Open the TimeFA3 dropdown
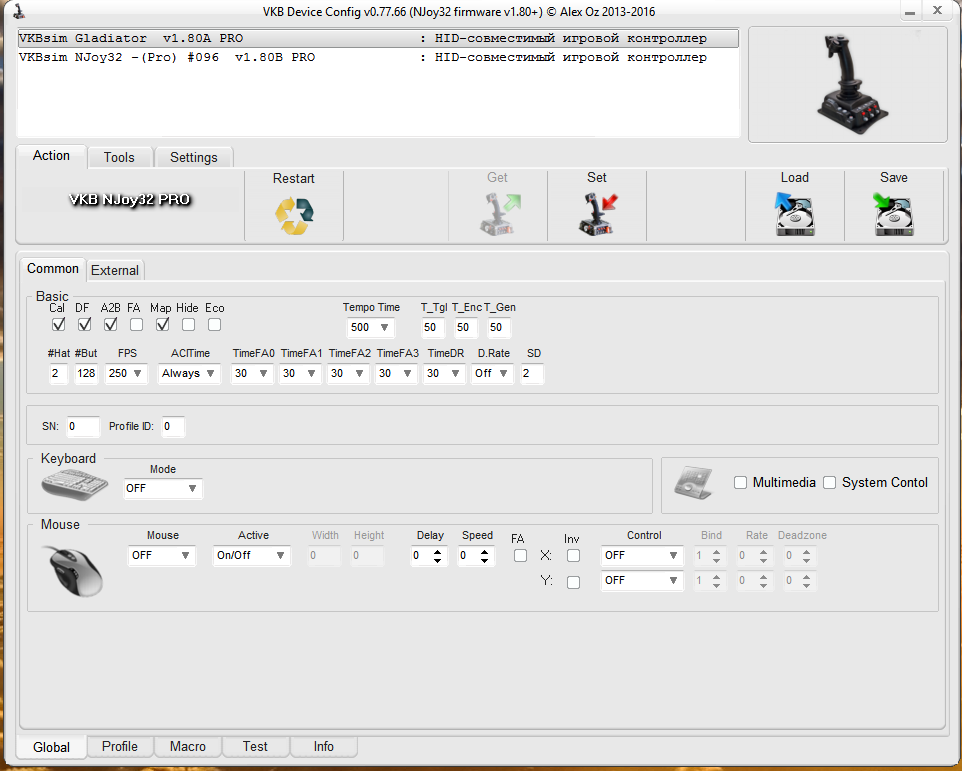 [x=396, y=373]
